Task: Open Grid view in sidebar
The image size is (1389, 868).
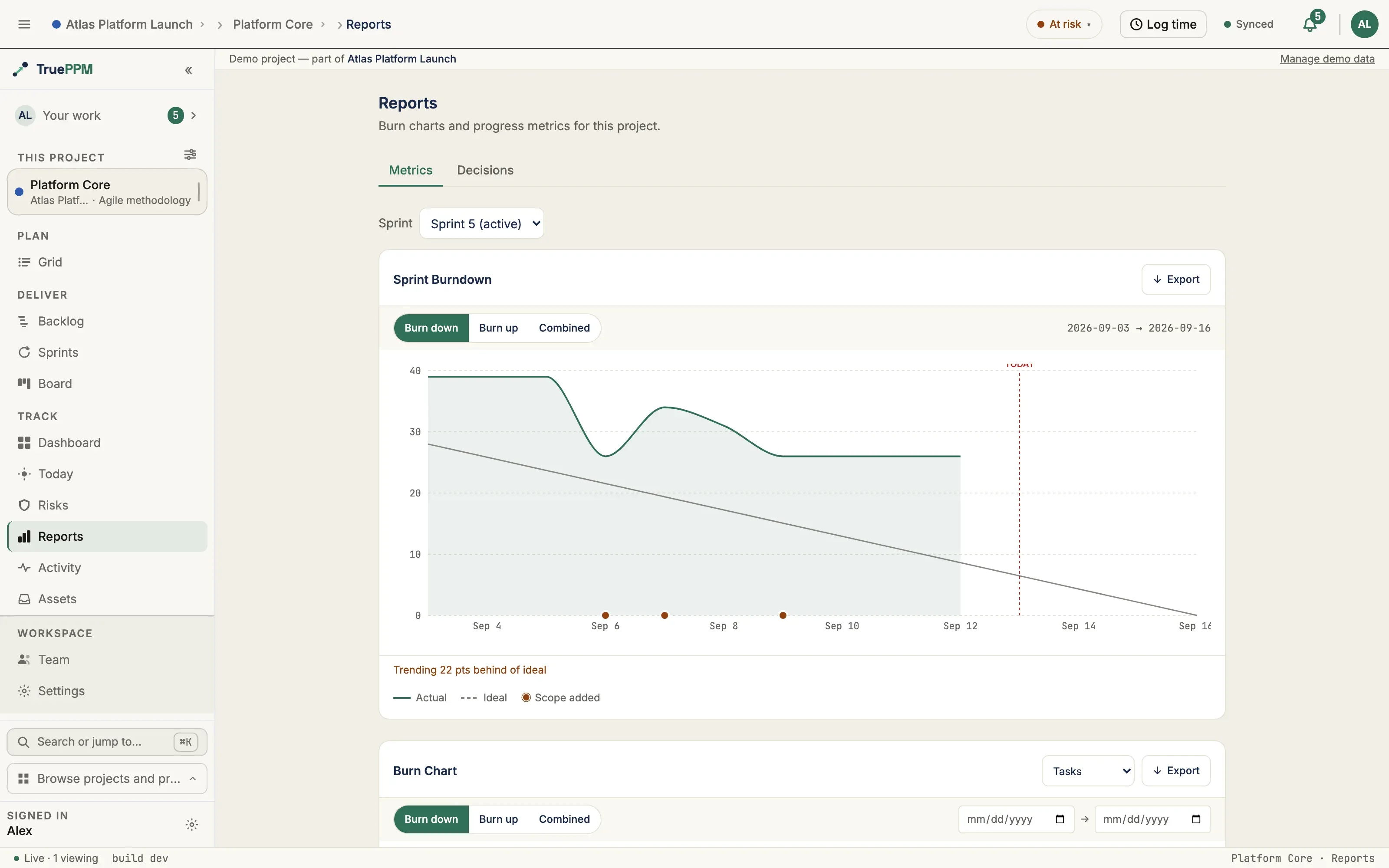Action: (107, 262)
